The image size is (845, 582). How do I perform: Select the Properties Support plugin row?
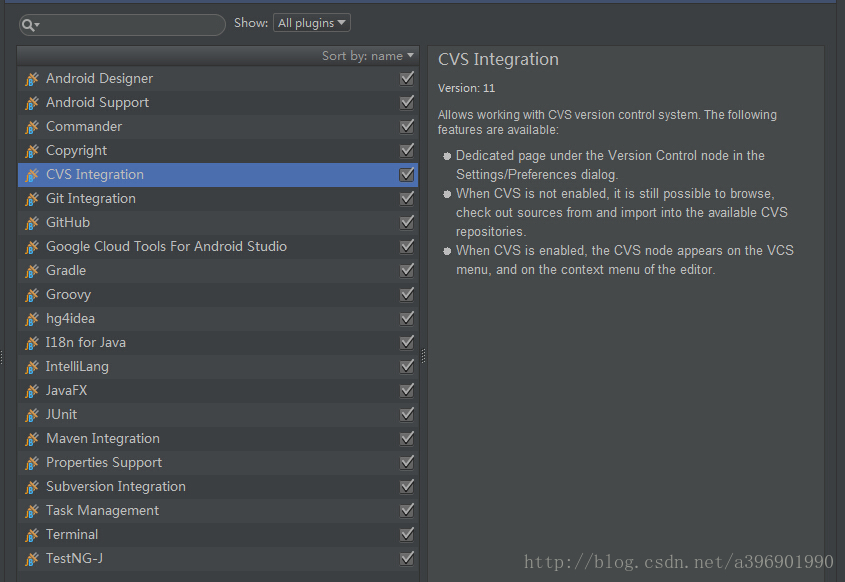[x=104, y=463]
